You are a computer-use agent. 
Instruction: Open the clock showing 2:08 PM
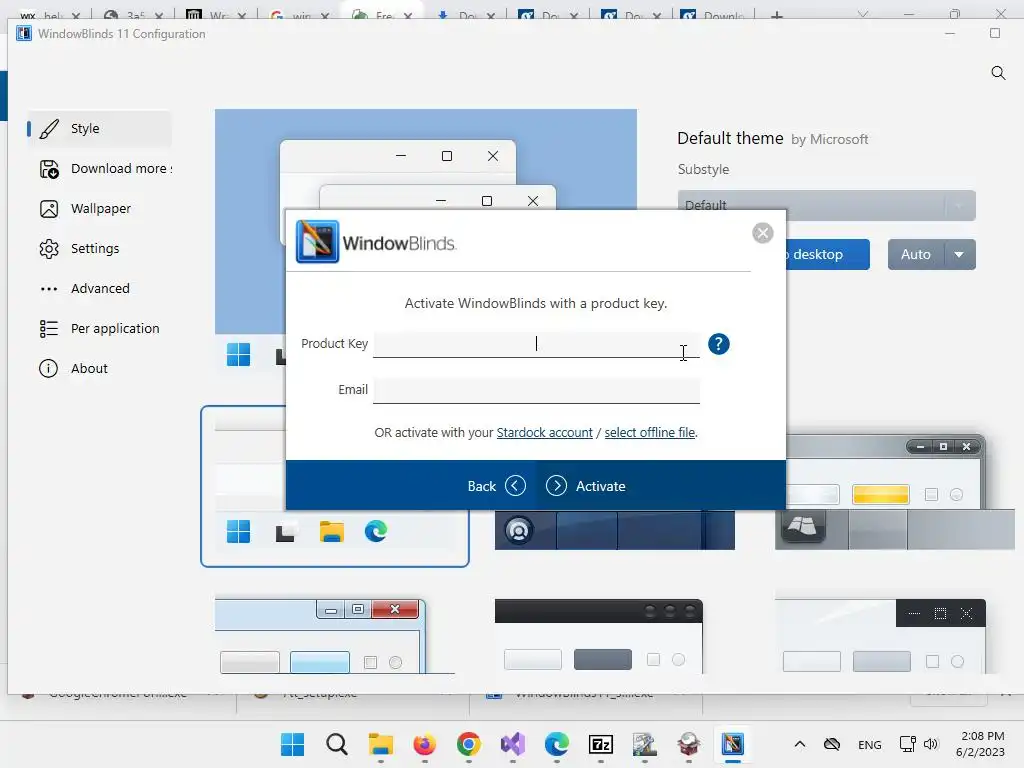click(x=981, y=744)
